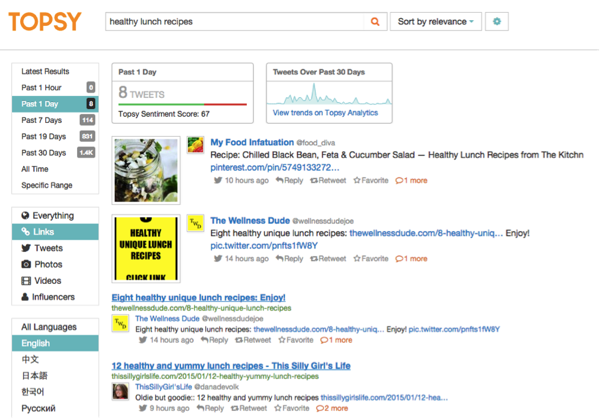The height and width of the screenshot is (418, 600).
Task: Select Past 7 Days filter
Action: pos(55,120)
